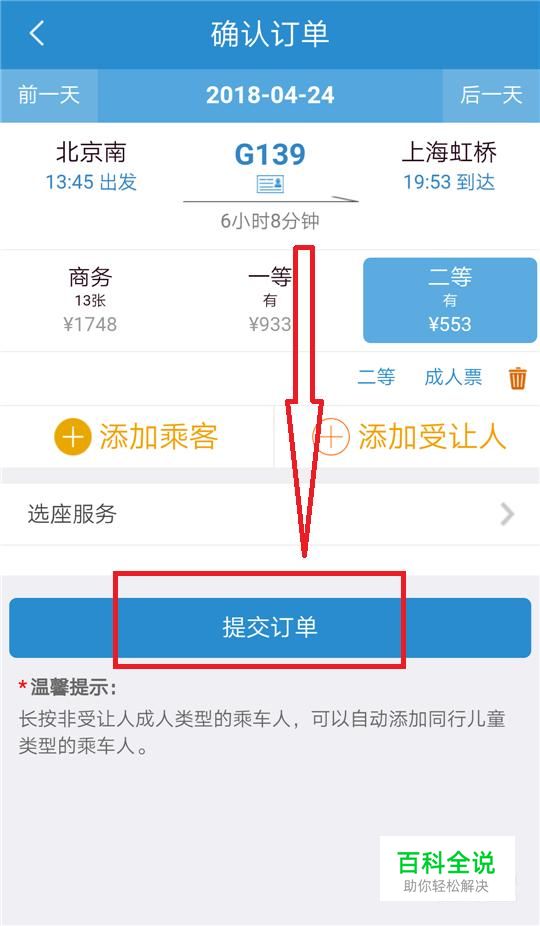
Task: Open date picker on 2018-04-24
Action: click(270, 96)
